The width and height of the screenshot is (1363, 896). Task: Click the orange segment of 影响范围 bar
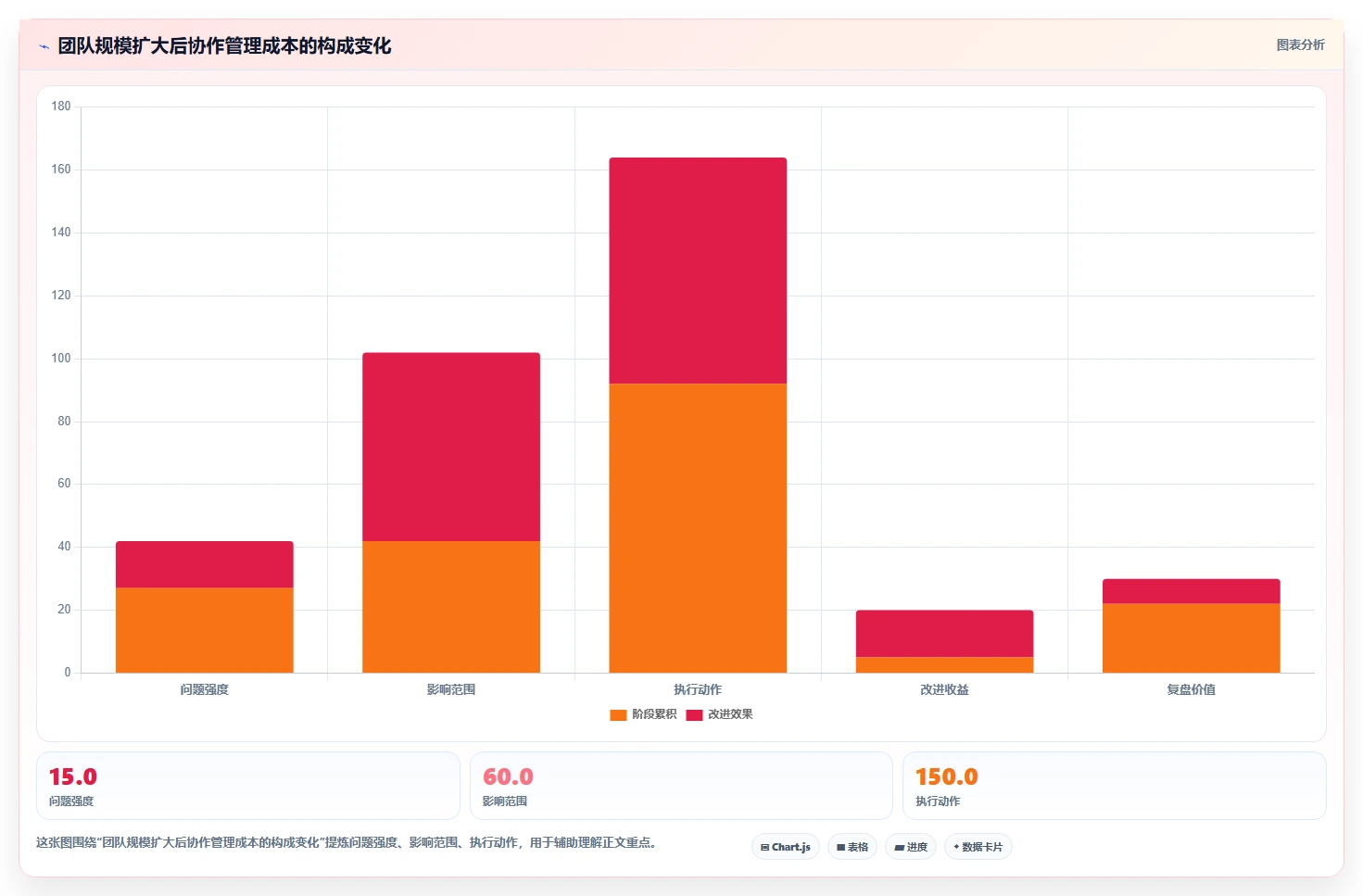(x=451, y=607)
